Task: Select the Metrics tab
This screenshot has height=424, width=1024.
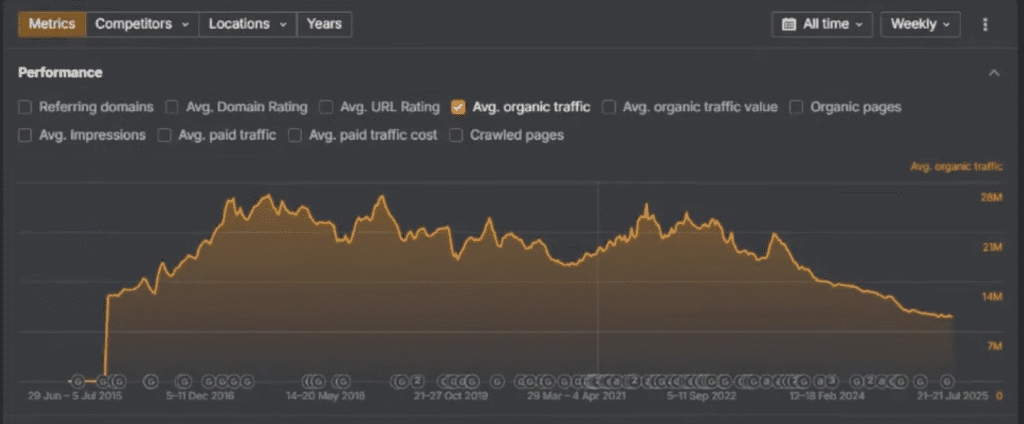Action: (x=52, y=24)
